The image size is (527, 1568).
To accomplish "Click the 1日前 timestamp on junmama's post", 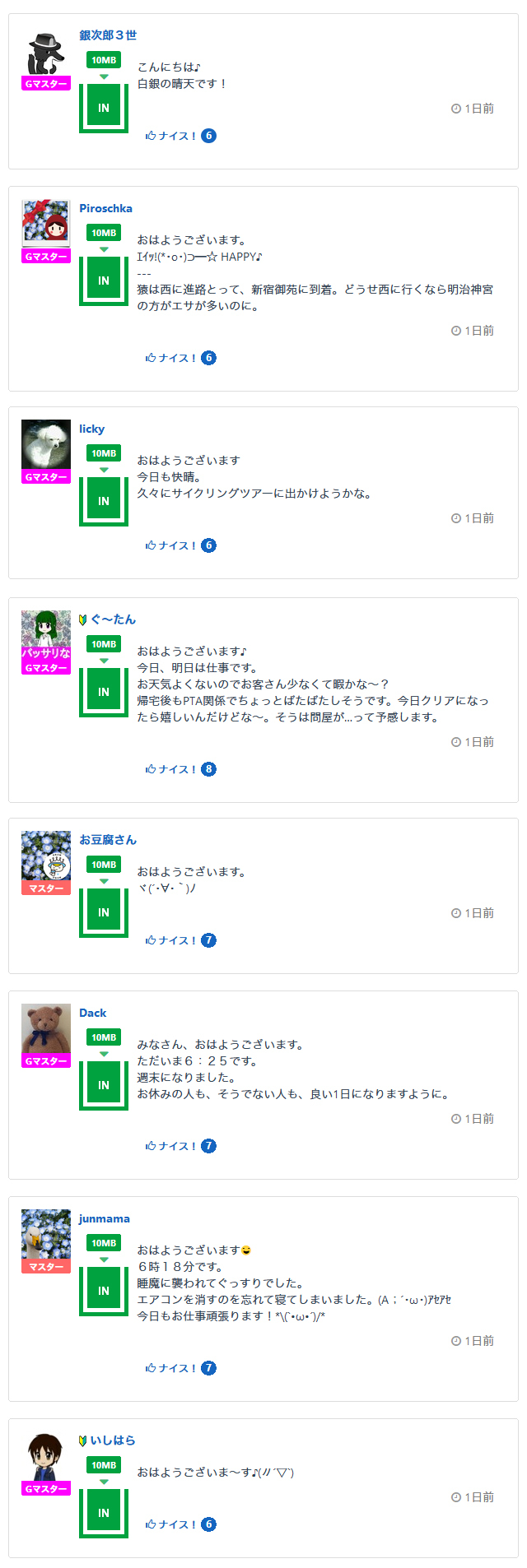I will 478,1341.
